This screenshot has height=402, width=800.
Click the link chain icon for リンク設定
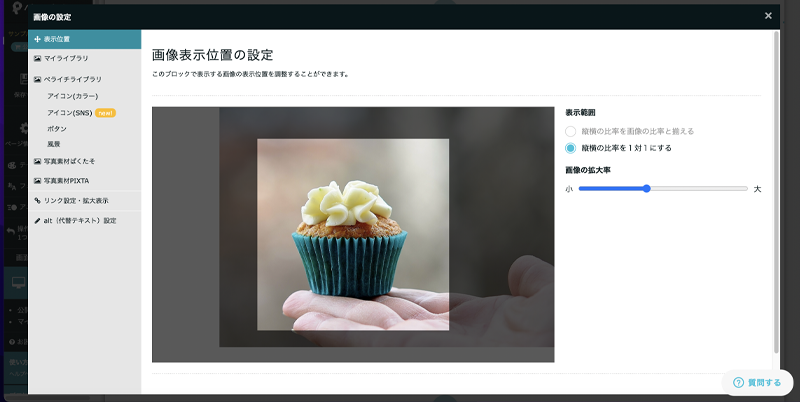click(37, 200)
